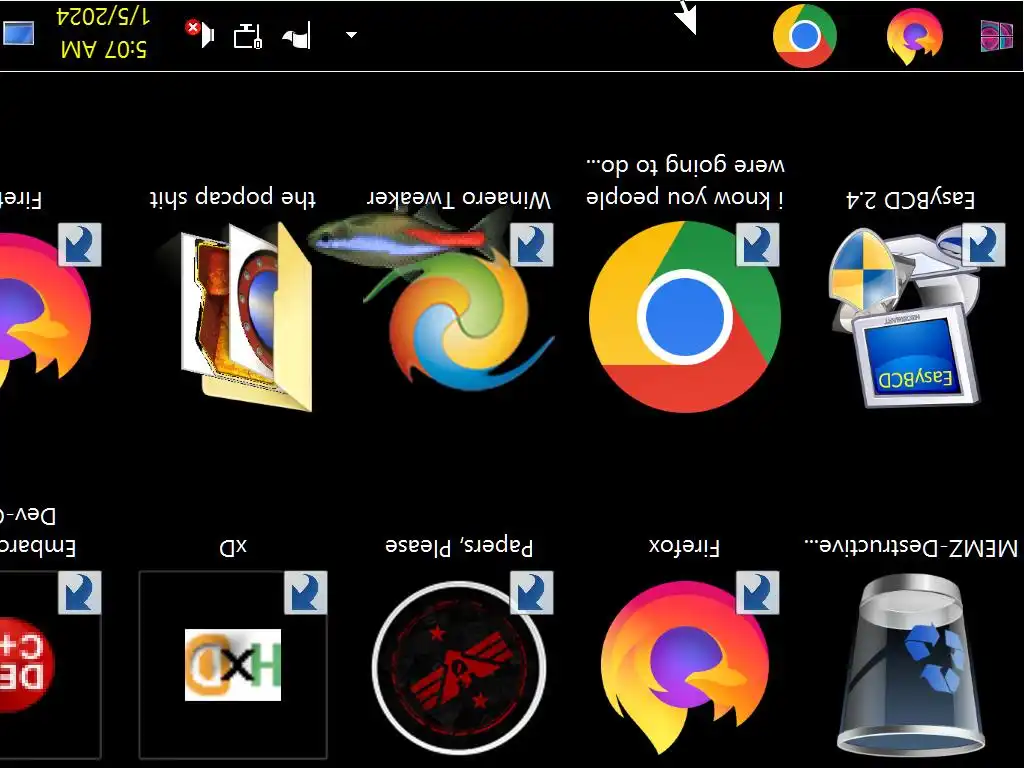Select the MEMZ-Destructive desktop icon
This screenshot has height=768, width=1024.
[x=910, y=664]
